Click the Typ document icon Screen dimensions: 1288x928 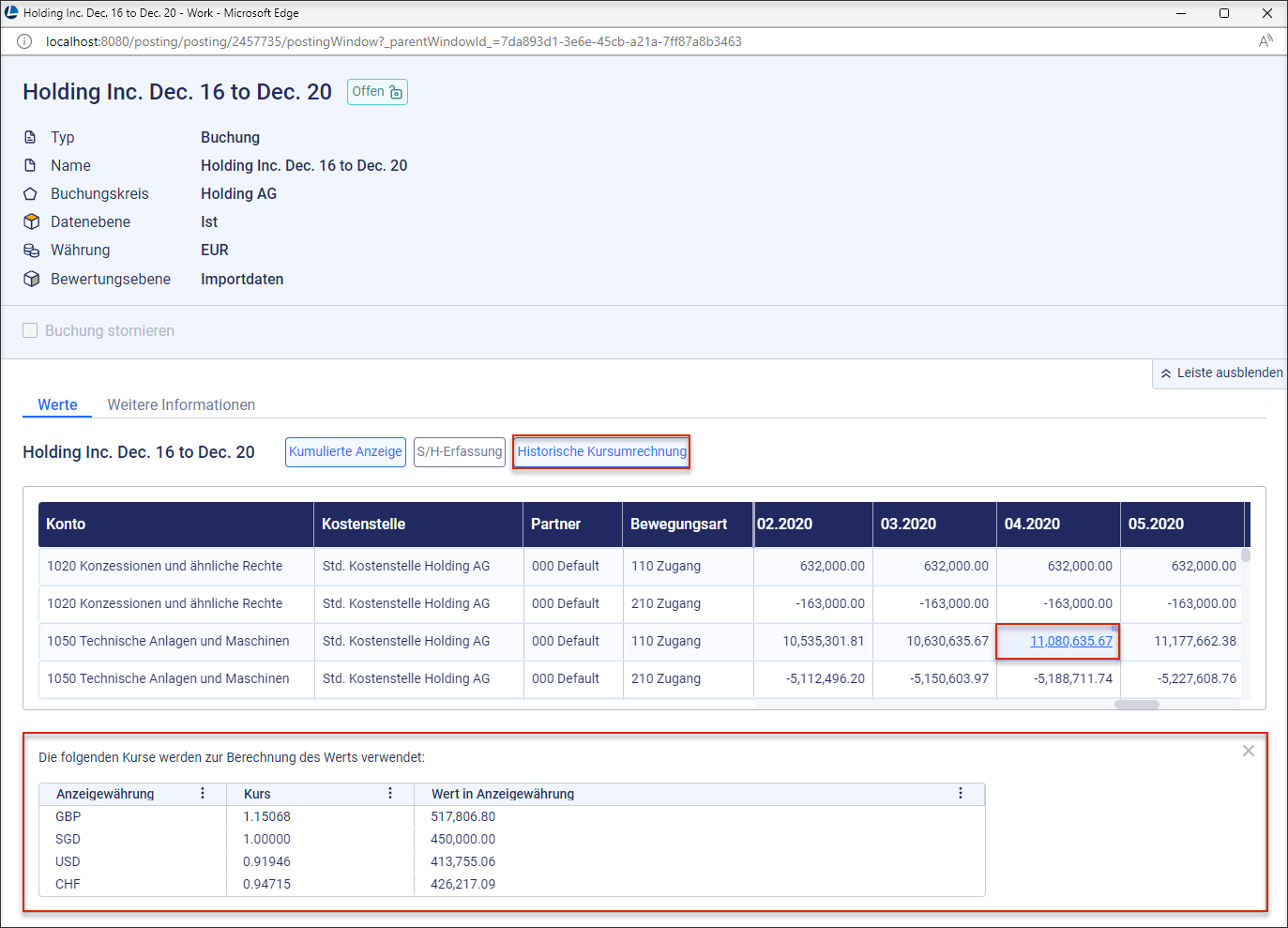[x=30, y=137]
